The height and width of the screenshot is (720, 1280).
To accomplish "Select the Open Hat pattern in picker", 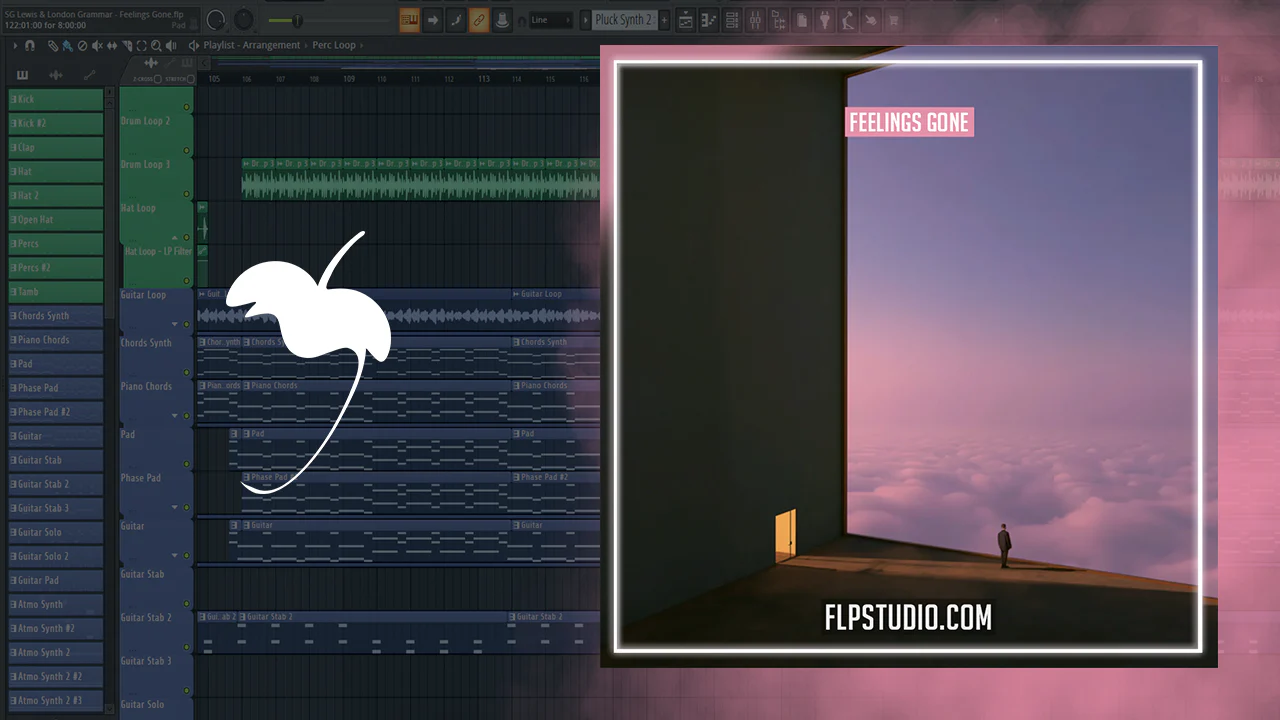I will point(56,219).
